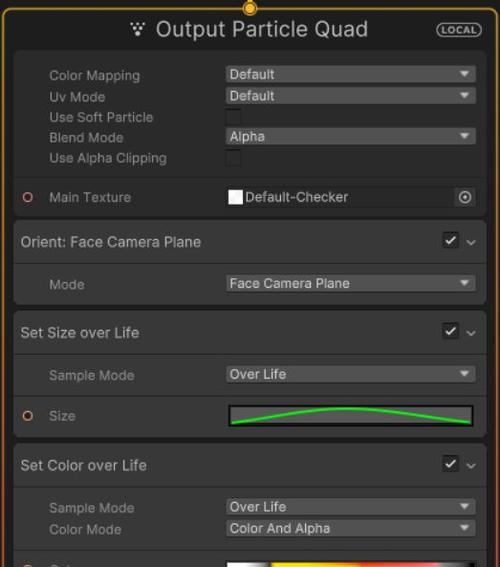Click the LOCAL space badge

459,30
